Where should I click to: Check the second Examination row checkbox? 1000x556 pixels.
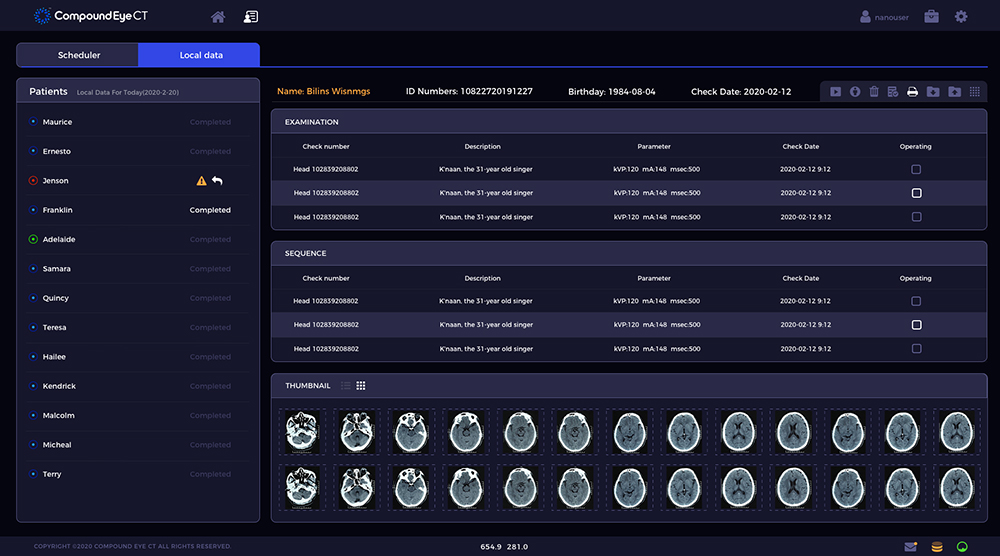(x=916, y=193)
